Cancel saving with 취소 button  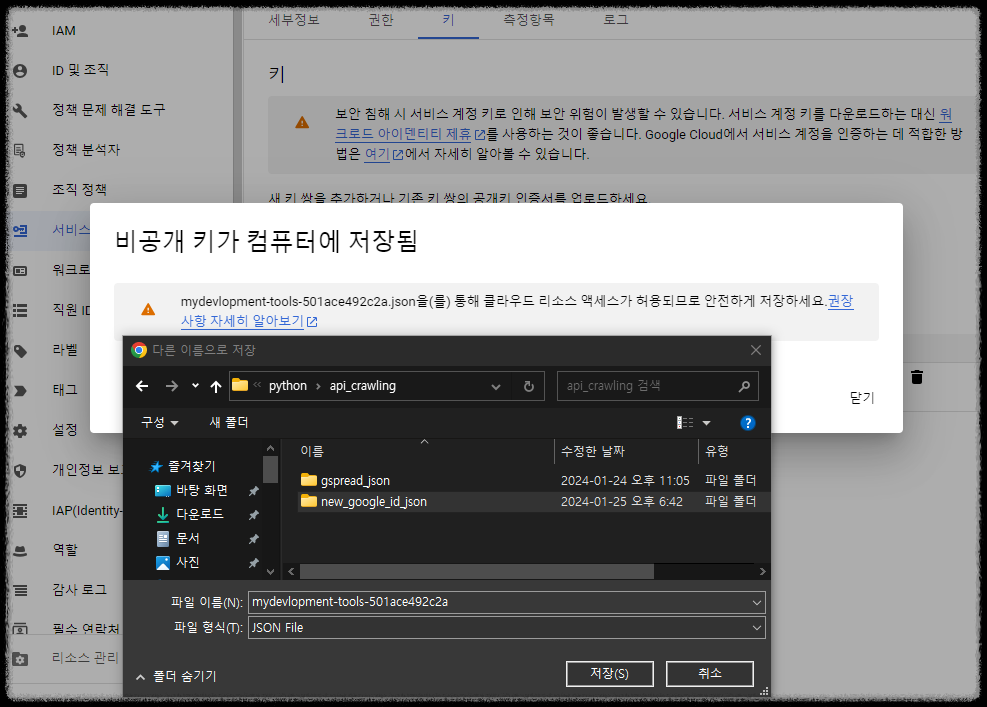pos(709,674)
